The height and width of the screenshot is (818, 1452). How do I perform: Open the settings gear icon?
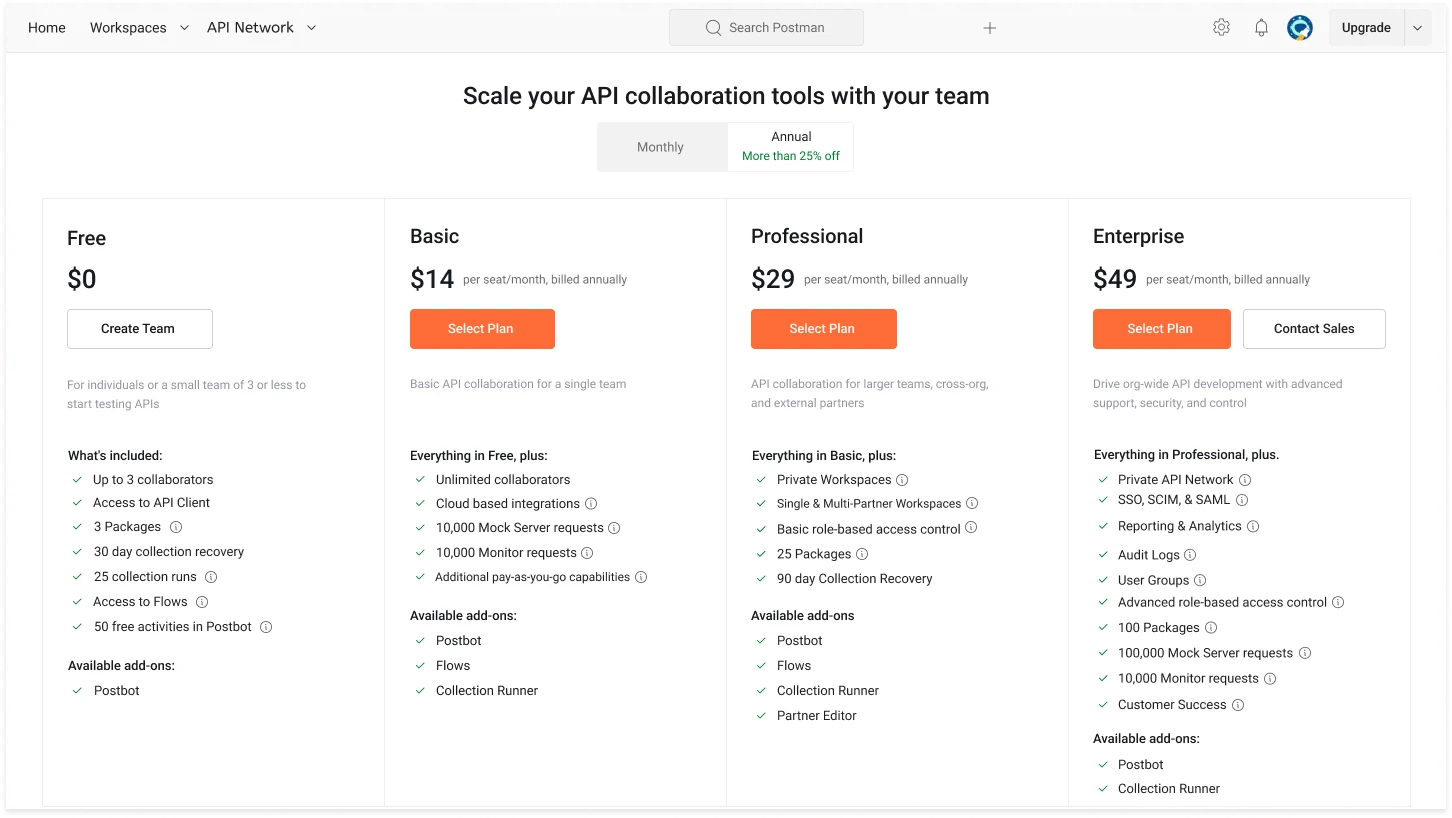tap(1221, 28)
